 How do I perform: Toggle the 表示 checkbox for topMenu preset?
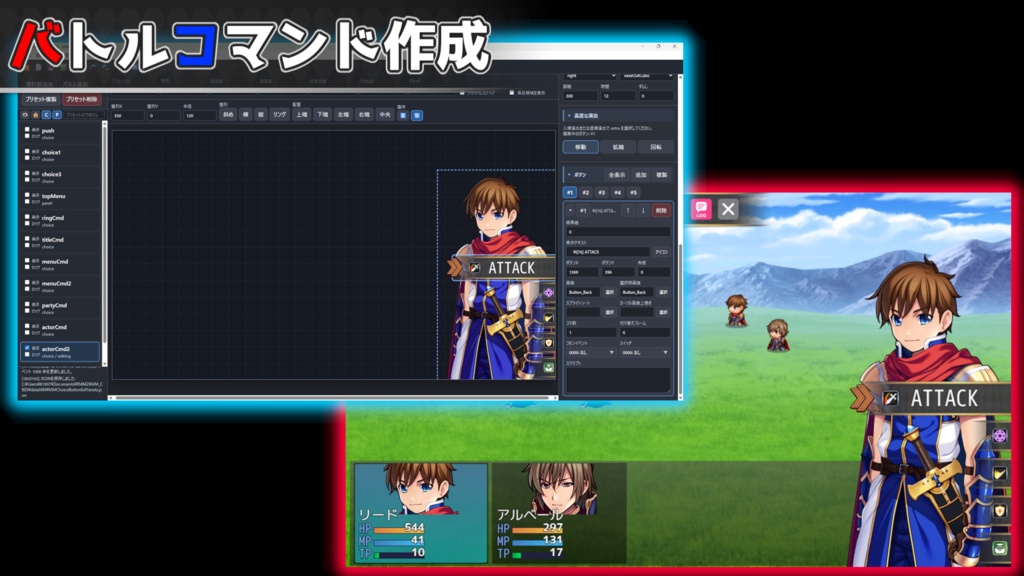click(x=27, y=195)
